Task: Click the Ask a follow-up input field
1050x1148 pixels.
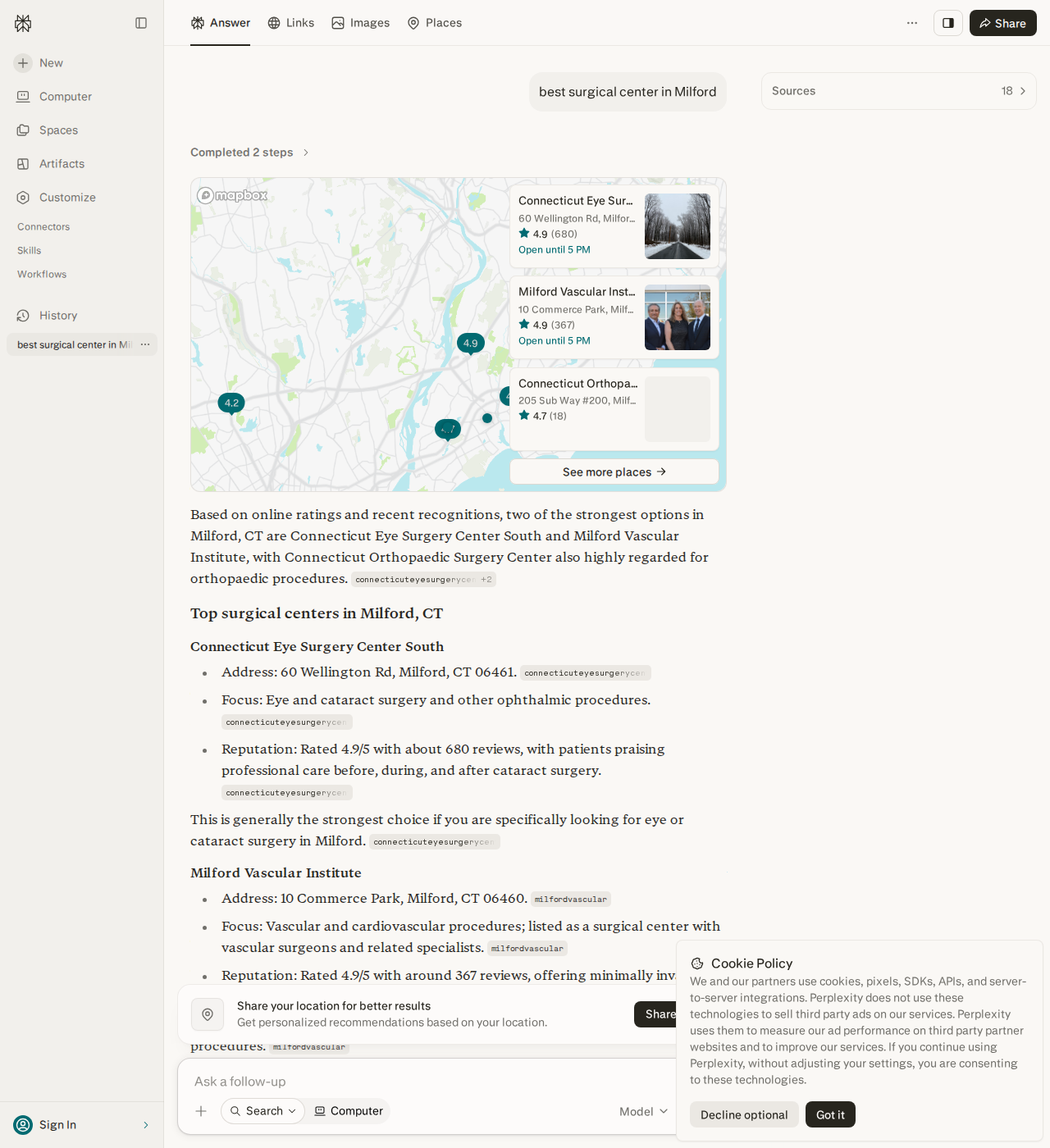Action: click(x=427, y=1082)
